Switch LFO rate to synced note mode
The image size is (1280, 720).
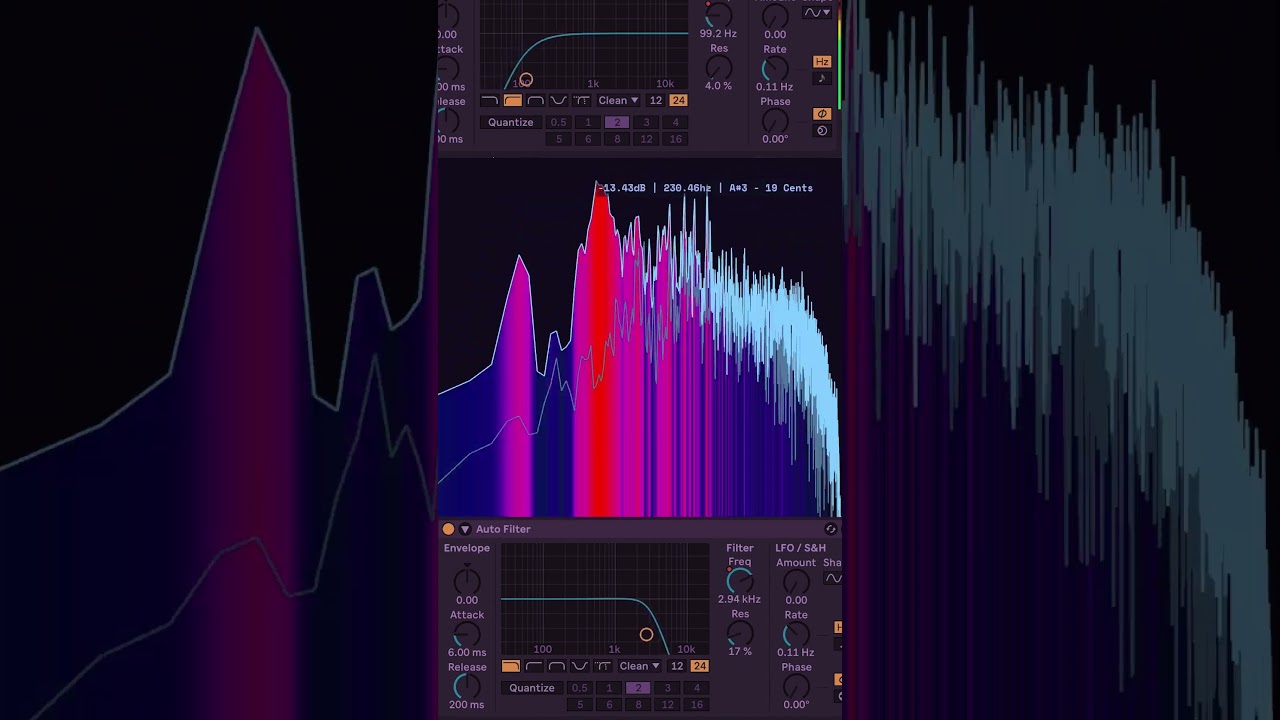point(822,78)
